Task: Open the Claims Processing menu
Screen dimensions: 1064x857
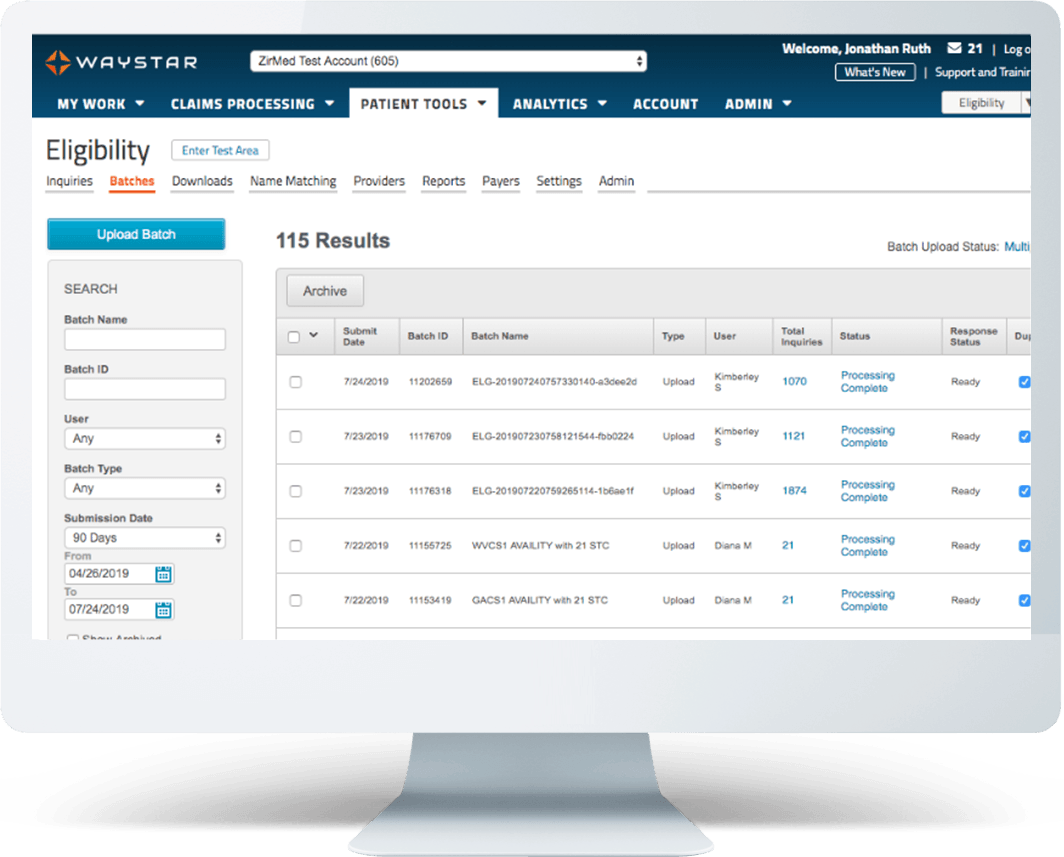Action: pyautogui.click(x=252, y=104)
